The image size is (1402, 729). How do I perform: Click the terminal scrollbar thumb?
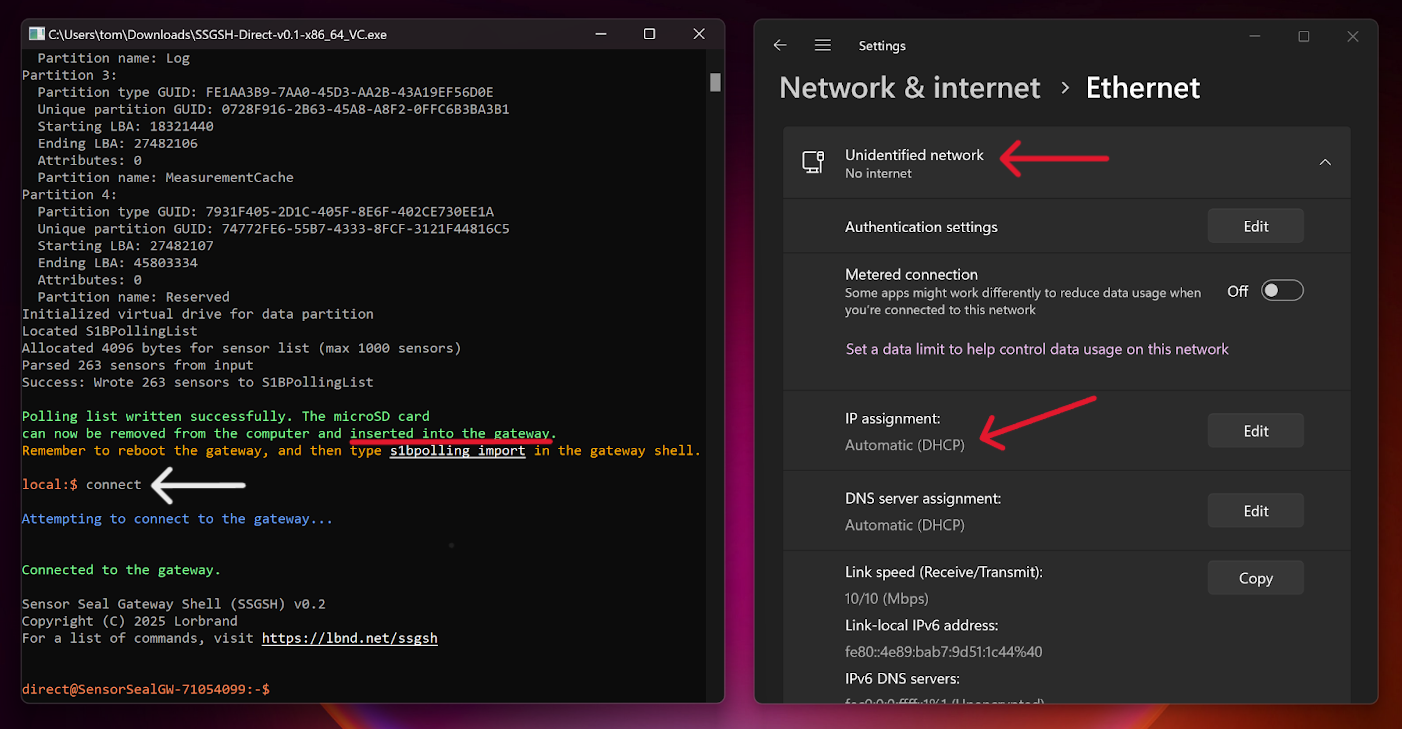(713, 82)
